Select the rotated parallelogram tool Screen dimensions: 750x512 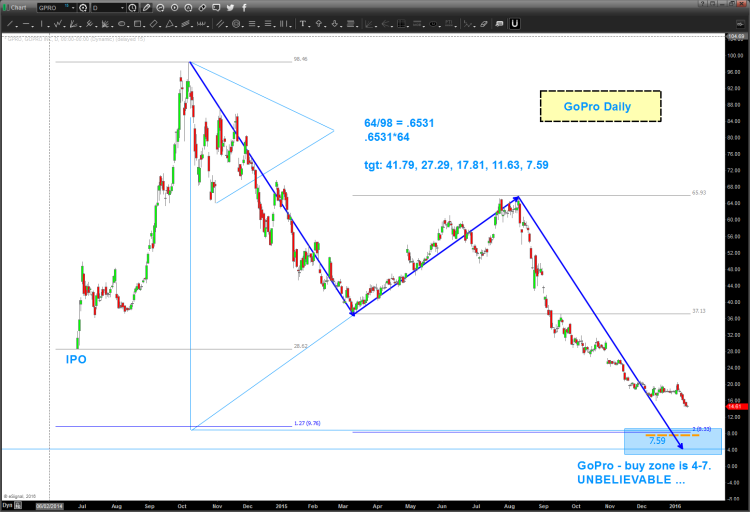click(154, 23)
